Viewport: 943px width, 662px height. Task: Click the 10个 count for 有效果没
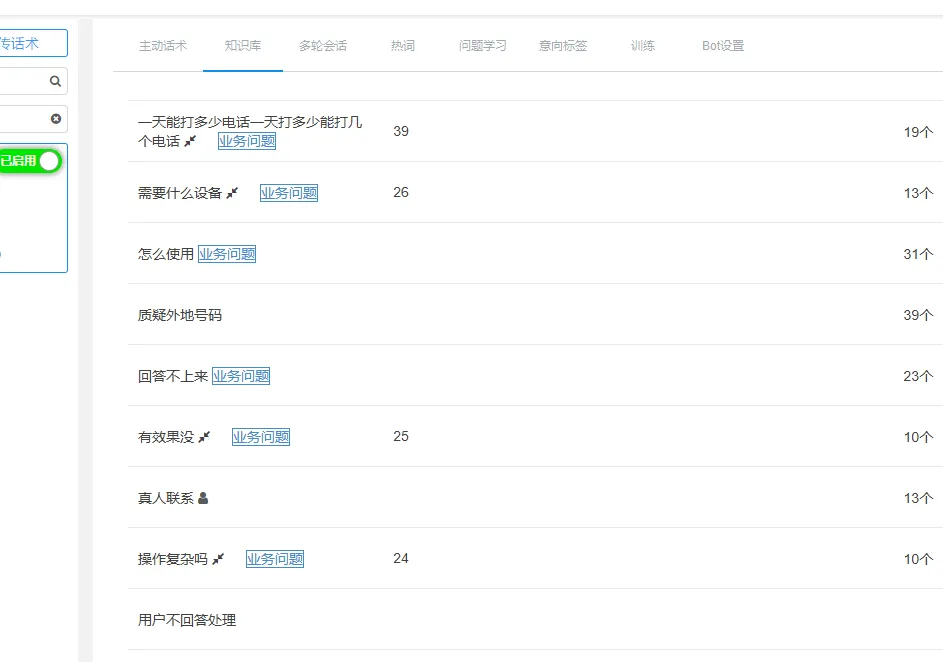(x=918, y=437)
